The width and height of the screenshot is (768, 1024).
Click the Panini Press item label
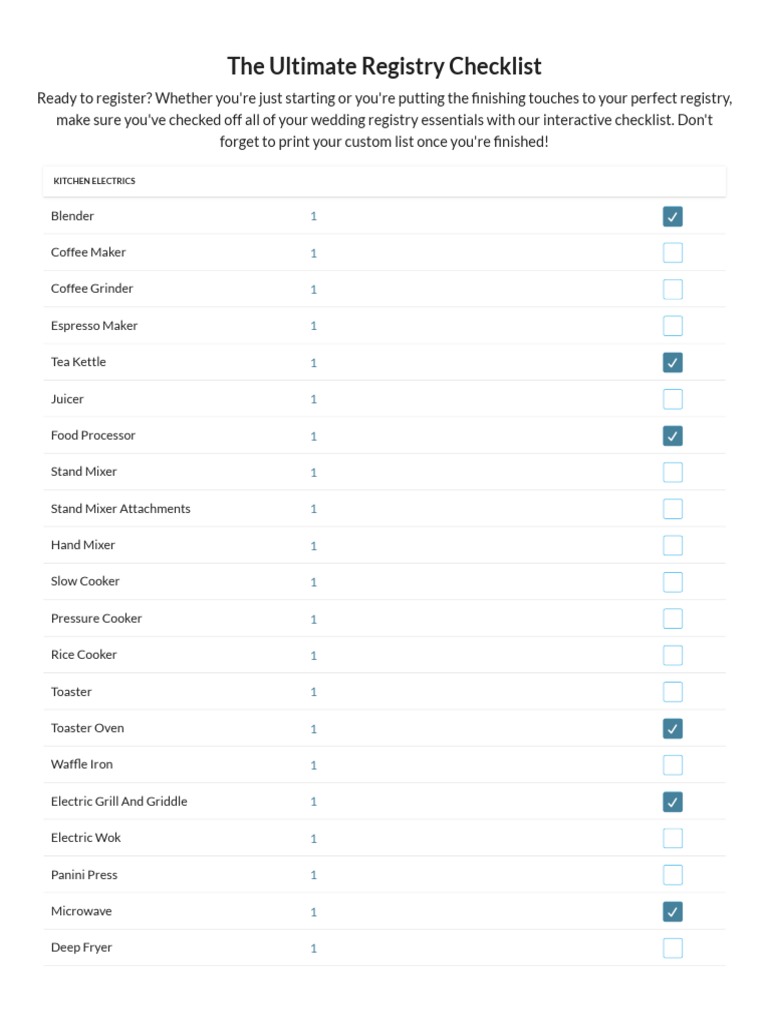[x=84, y=875]
